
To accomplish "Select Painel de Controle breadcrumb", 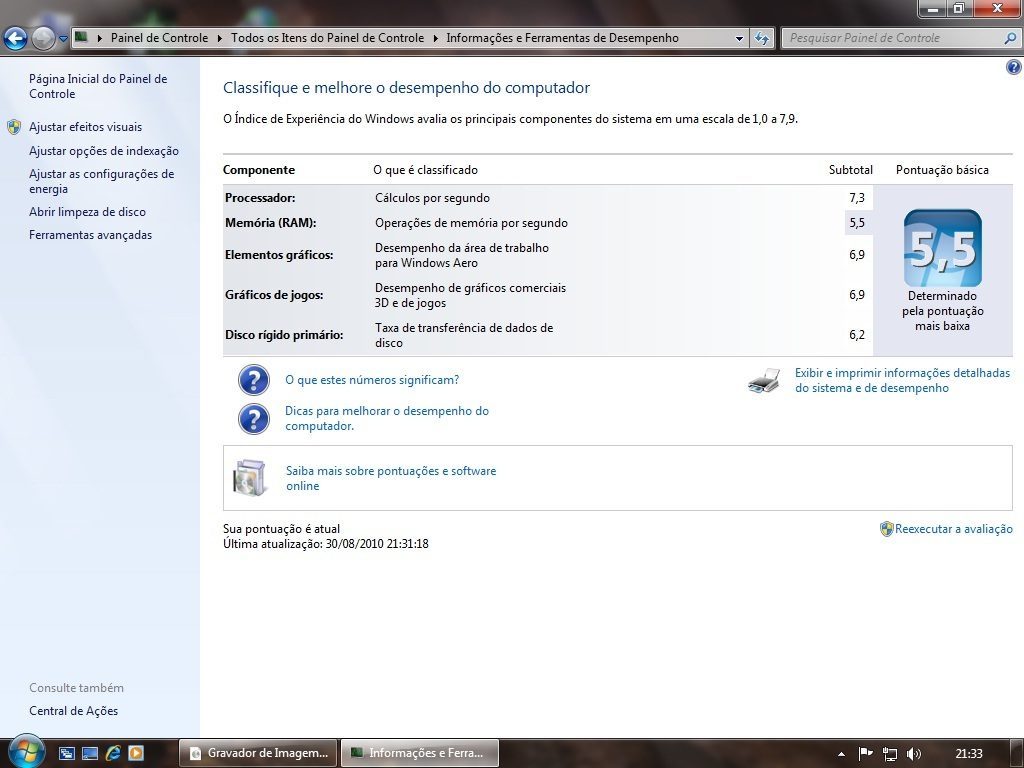I will tap(159, 38).
